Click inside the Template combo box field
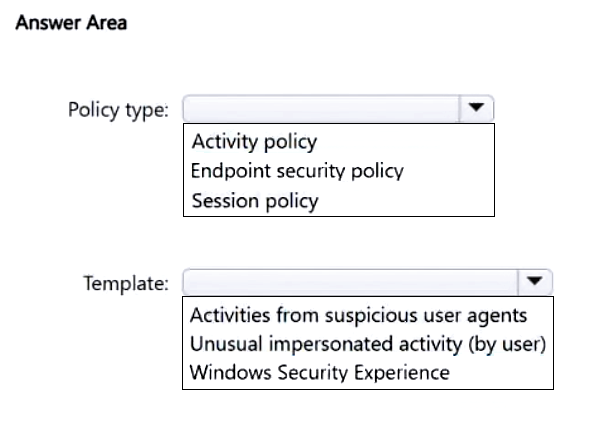The image size is (604, 425). [350, 281]
